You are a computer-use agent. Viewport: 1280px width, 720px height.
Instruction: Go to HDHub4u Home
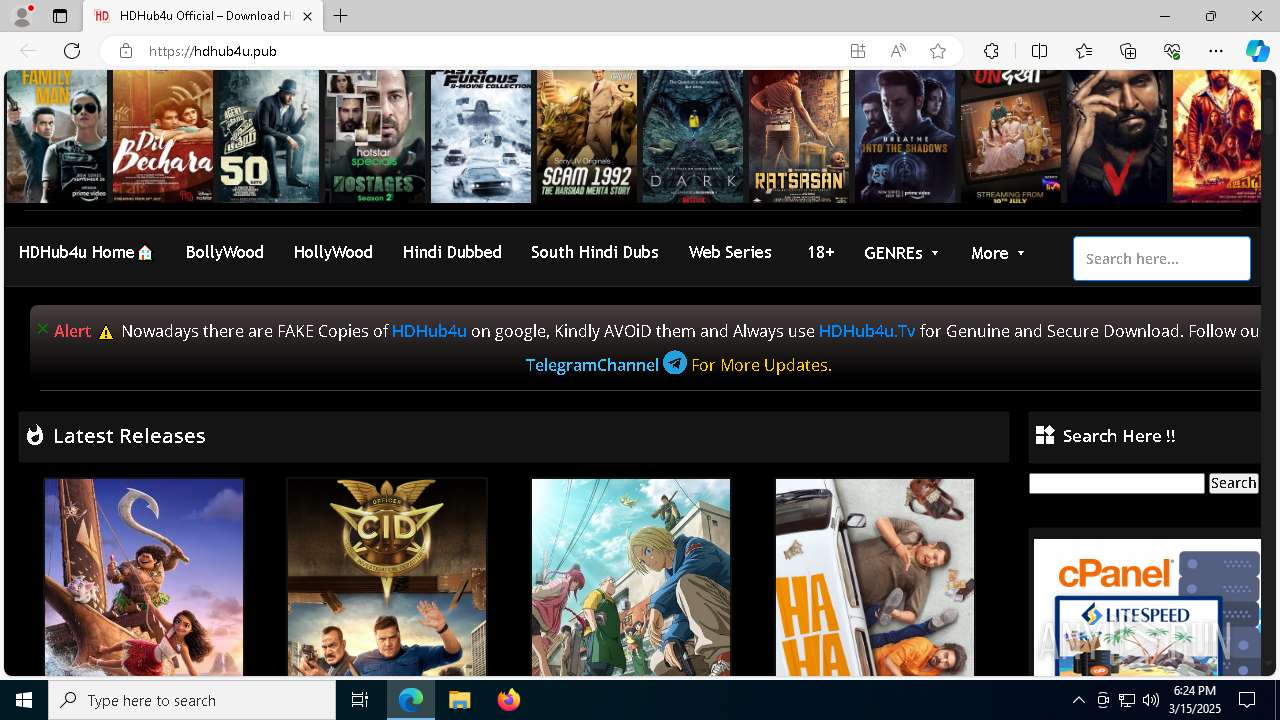[x=86, y=253]
